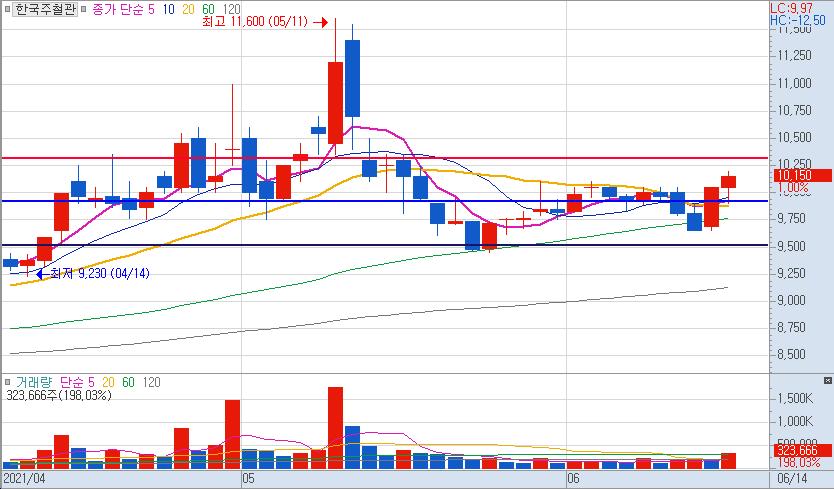
Task: Select the 20-day volume moving average label
Action: pos(108,382)
